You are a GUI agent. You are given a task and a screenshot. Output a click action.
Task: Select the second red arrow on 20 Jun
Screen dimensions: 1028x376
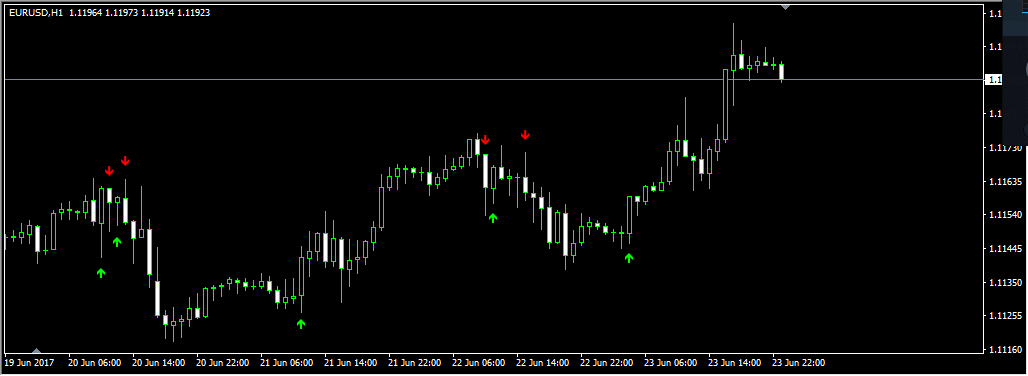125,160
